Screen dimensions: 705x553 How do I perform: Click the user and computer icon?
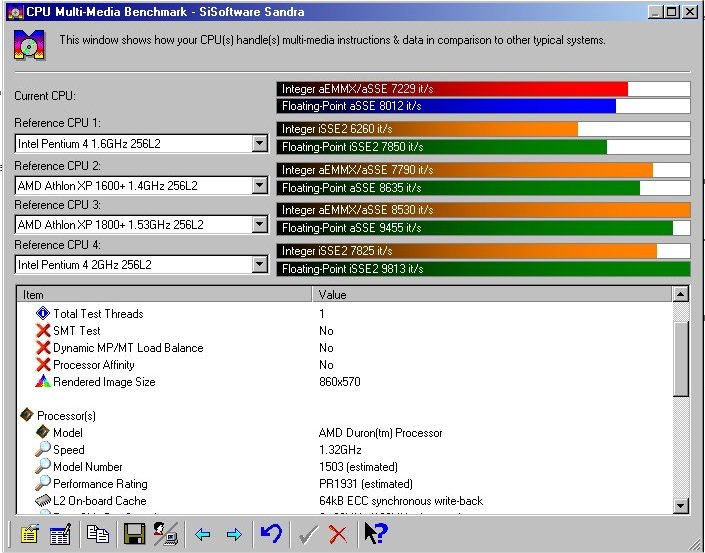(x=165, y=534)
